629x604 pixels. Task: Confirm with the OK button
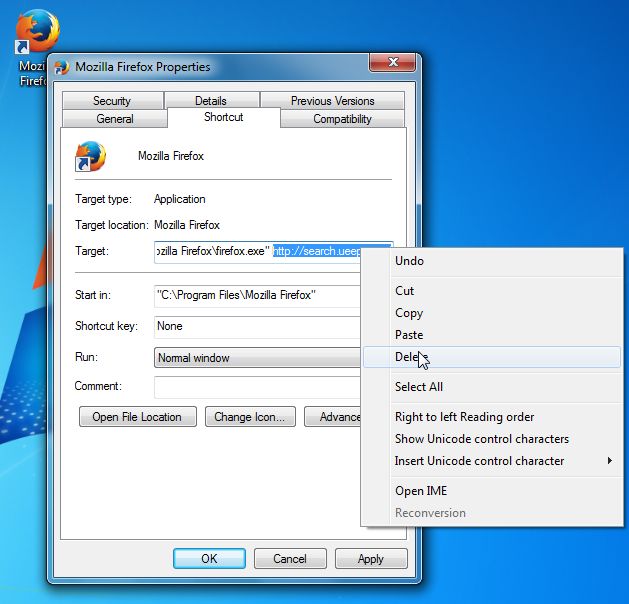pyautogui.click(x=209, y=559)
